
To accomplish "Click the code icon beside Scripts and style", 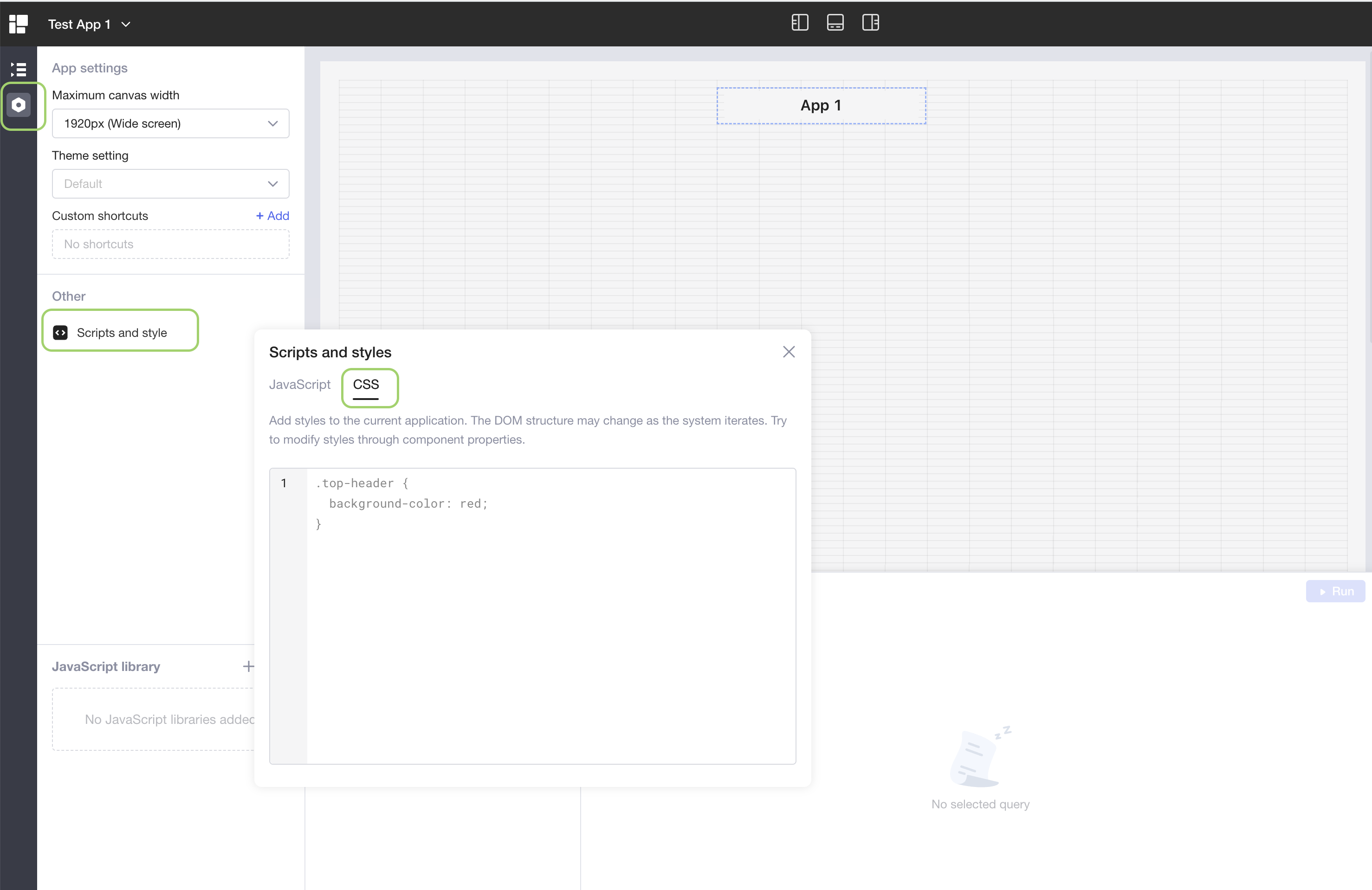I will [60, 333].
